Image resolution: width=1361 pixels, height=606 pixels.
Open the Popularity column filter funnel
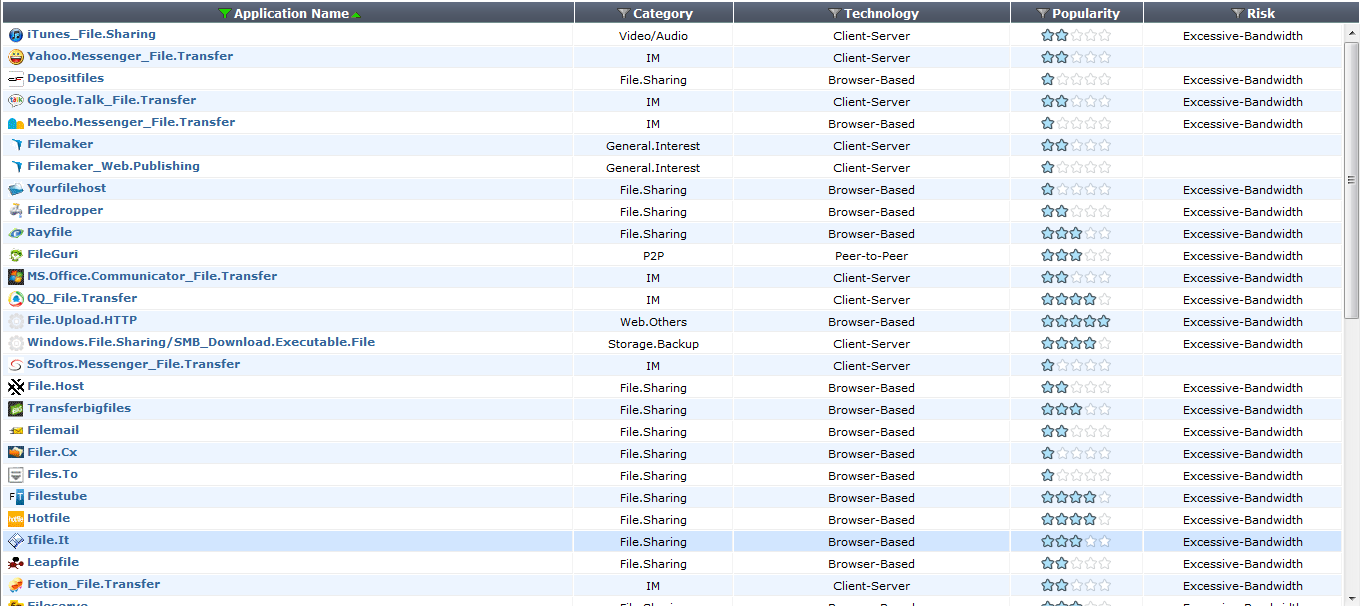(x=1043, y=14)
